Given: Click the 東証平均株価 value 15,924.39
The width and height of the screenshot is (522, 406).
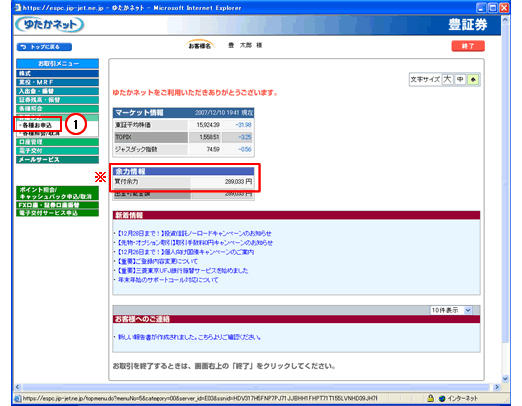Looking at the screenshot, I should tap(208, 125).
